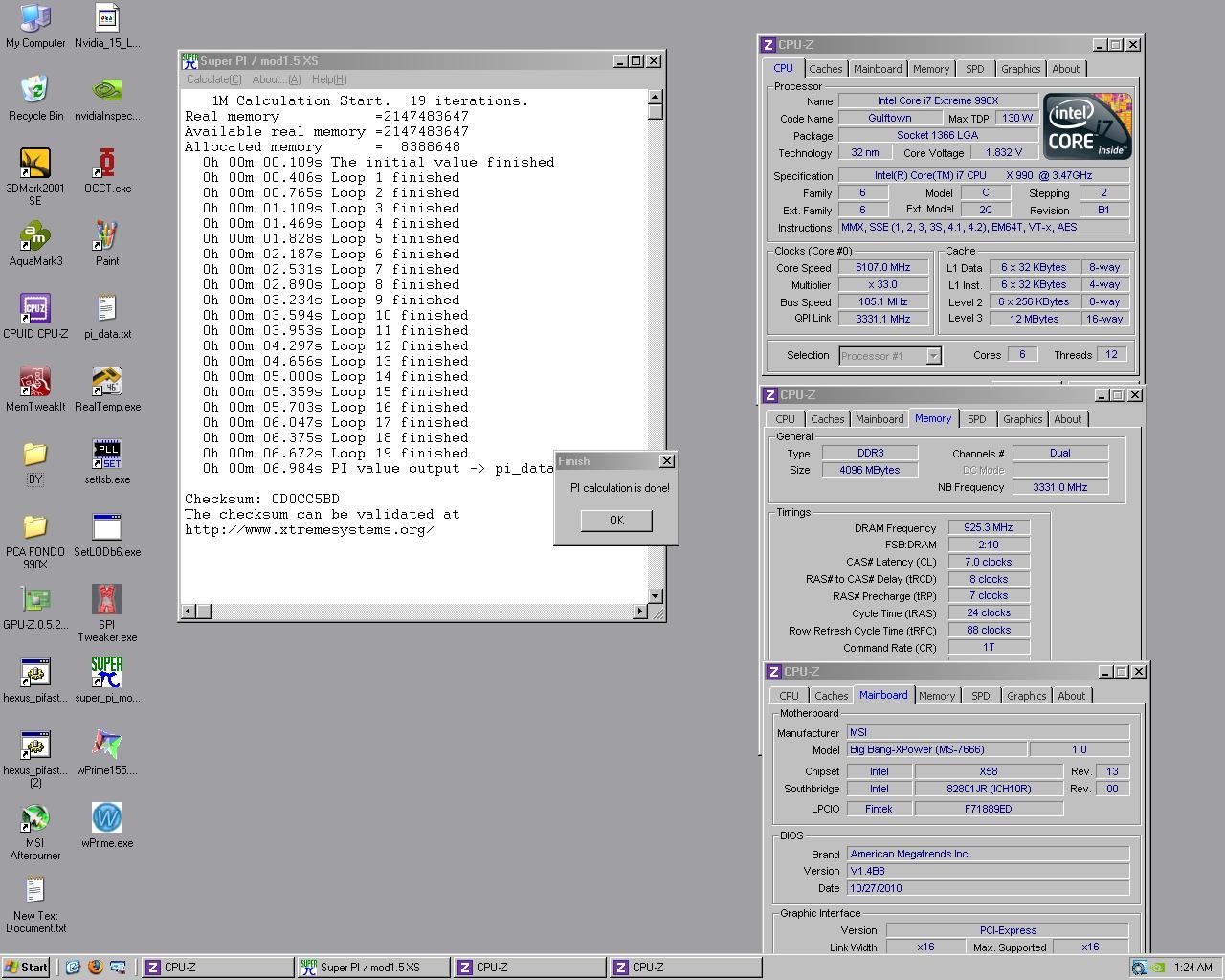This screenshot has height=980, width=1225.
Task: Launch GPU-Z.0.5.2 desktop icon
Action: pos(35,607)
